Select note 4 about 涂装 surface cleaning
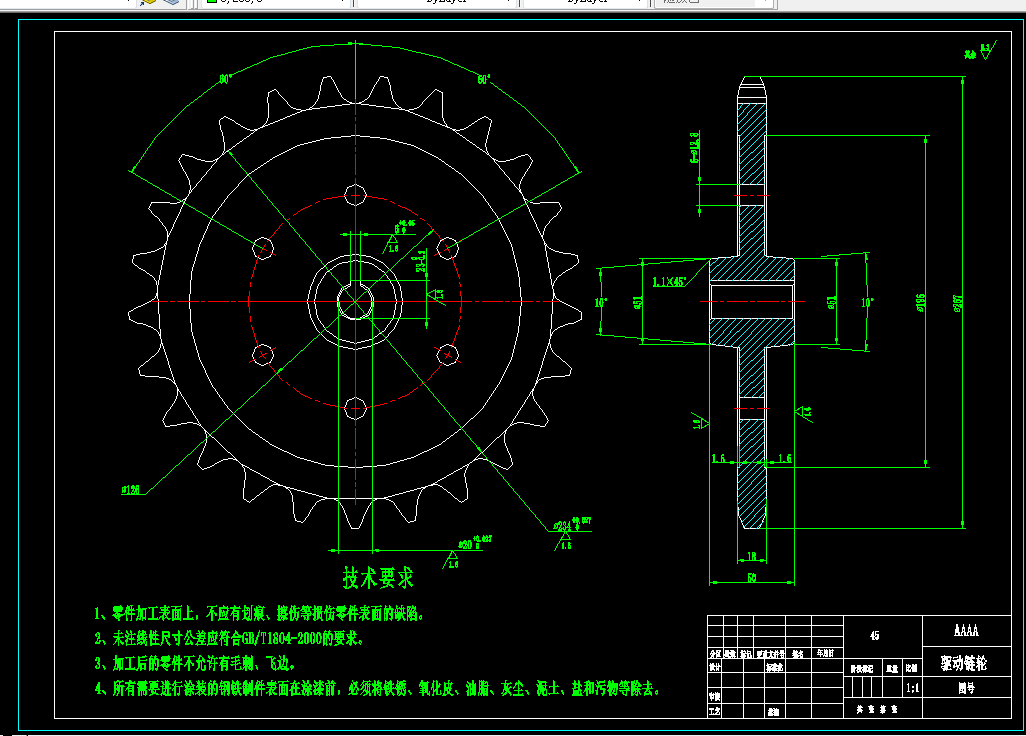The width and height of the screenshot is (1026, 736). pos(377,688)
